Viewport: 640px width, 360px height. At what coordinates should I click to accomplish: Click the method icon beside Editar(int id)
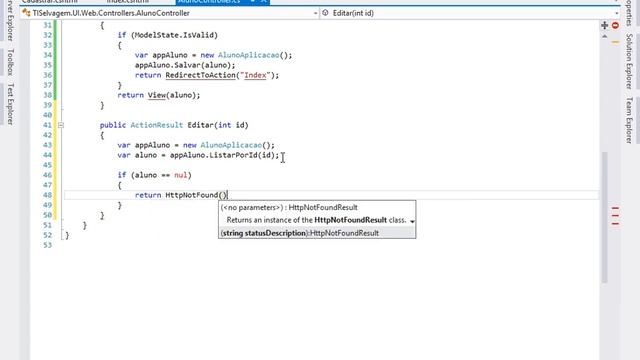[x=325, y=13]
